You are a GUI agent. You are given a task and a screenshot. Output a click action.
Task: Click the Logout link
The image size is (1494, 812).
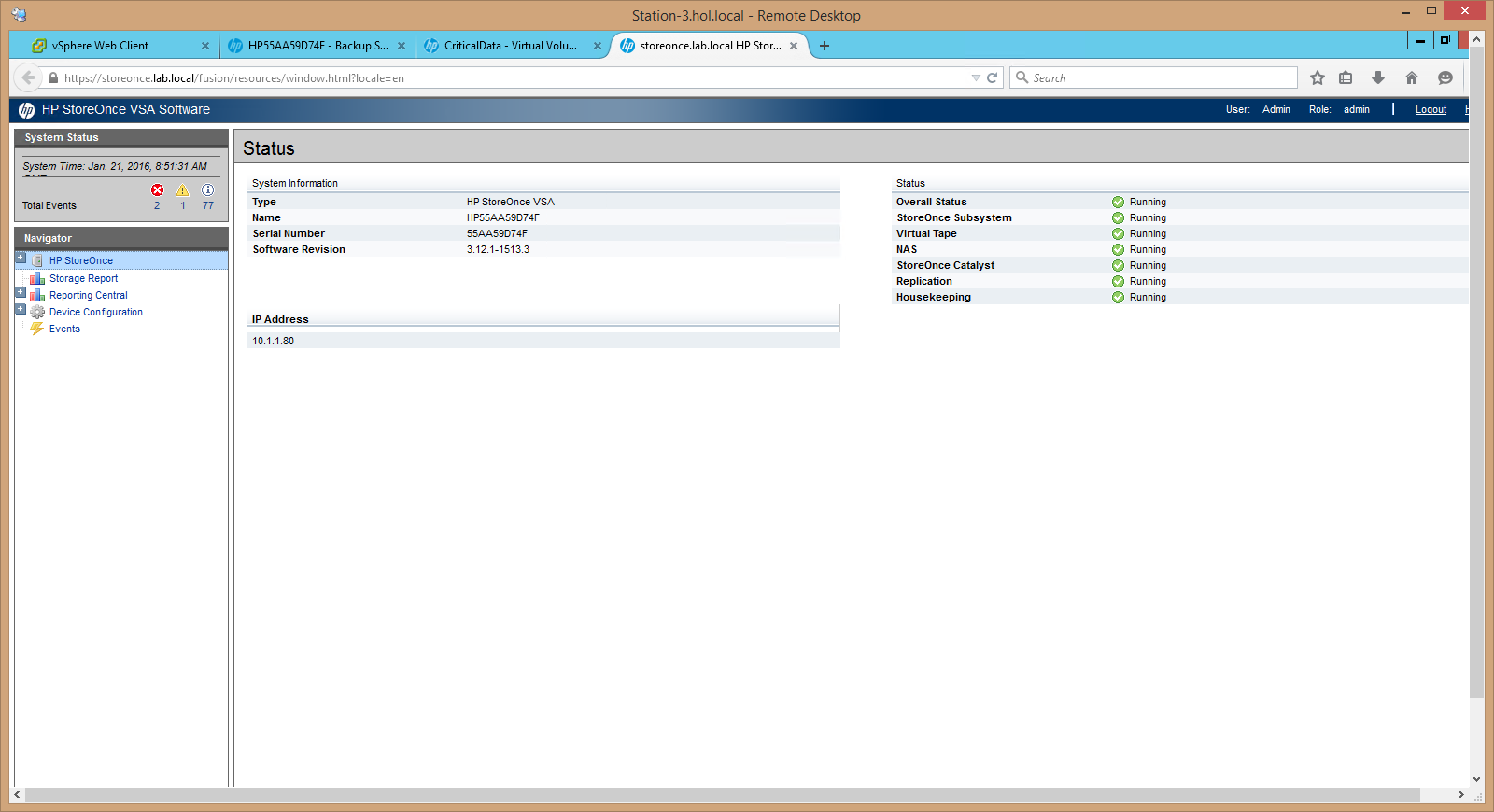[x=1431, y=109]
